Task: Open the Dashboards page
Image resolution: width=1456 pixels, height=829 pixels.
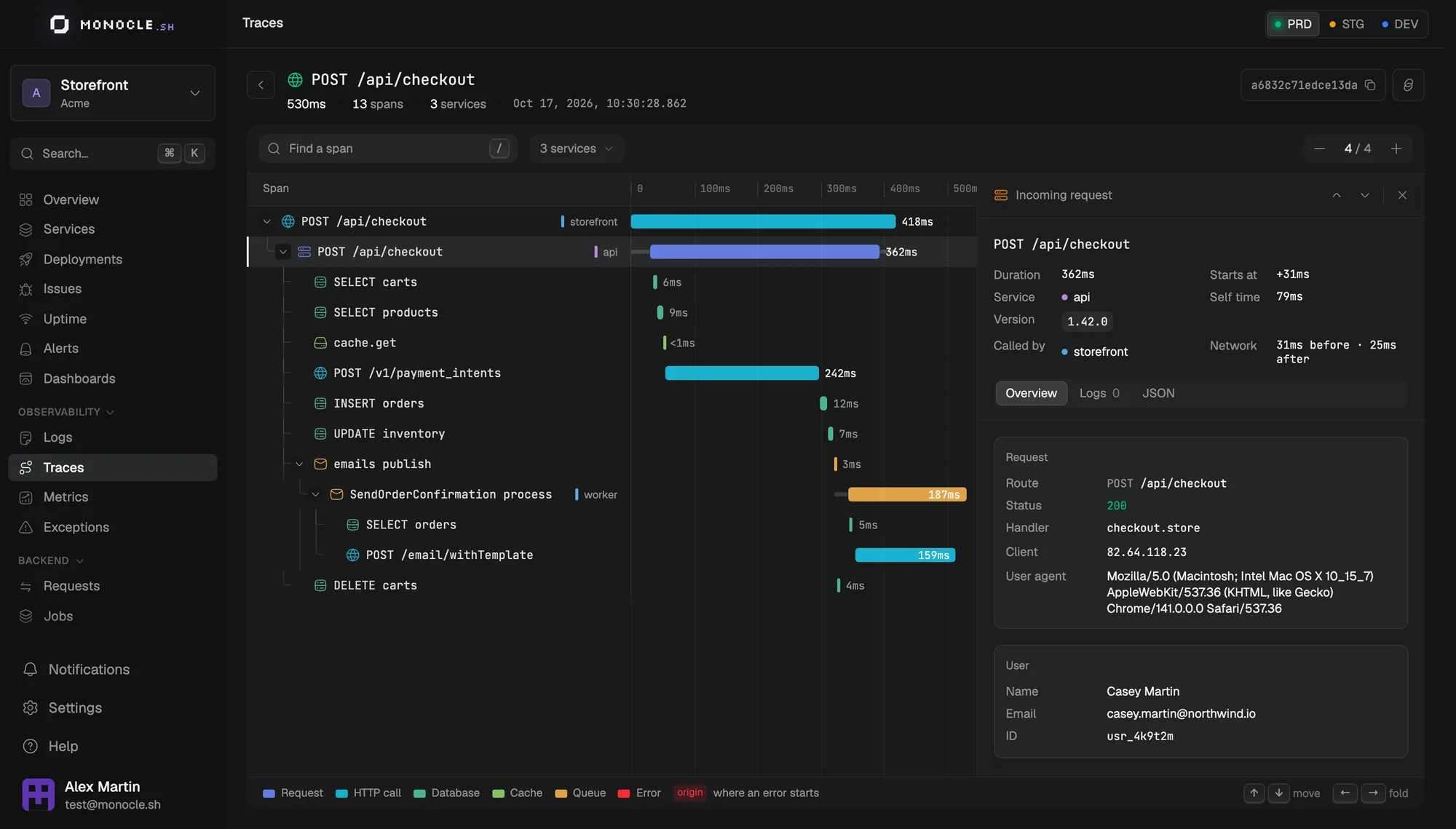Action: click(113, 378)
